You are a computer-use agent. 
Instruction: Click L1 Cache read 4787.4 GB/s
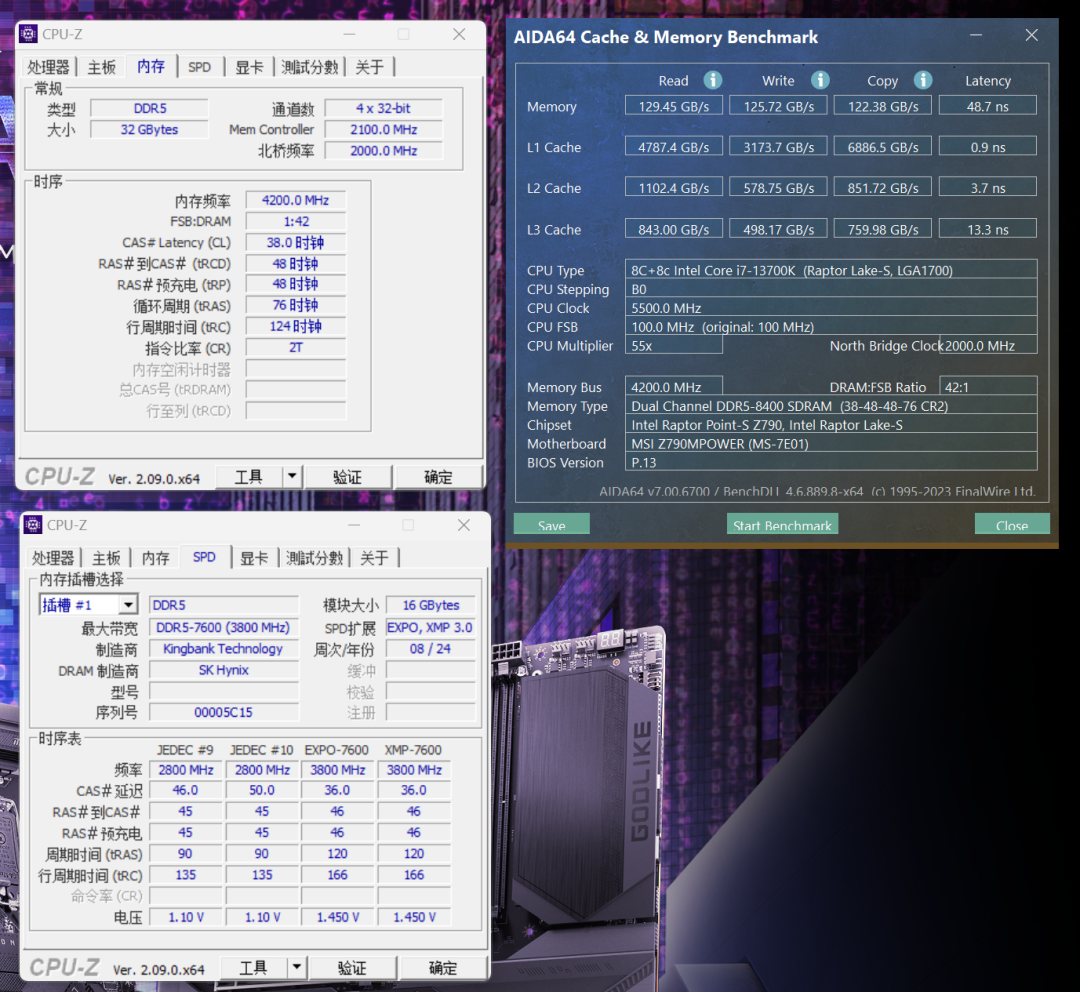(x=674, y=147)
